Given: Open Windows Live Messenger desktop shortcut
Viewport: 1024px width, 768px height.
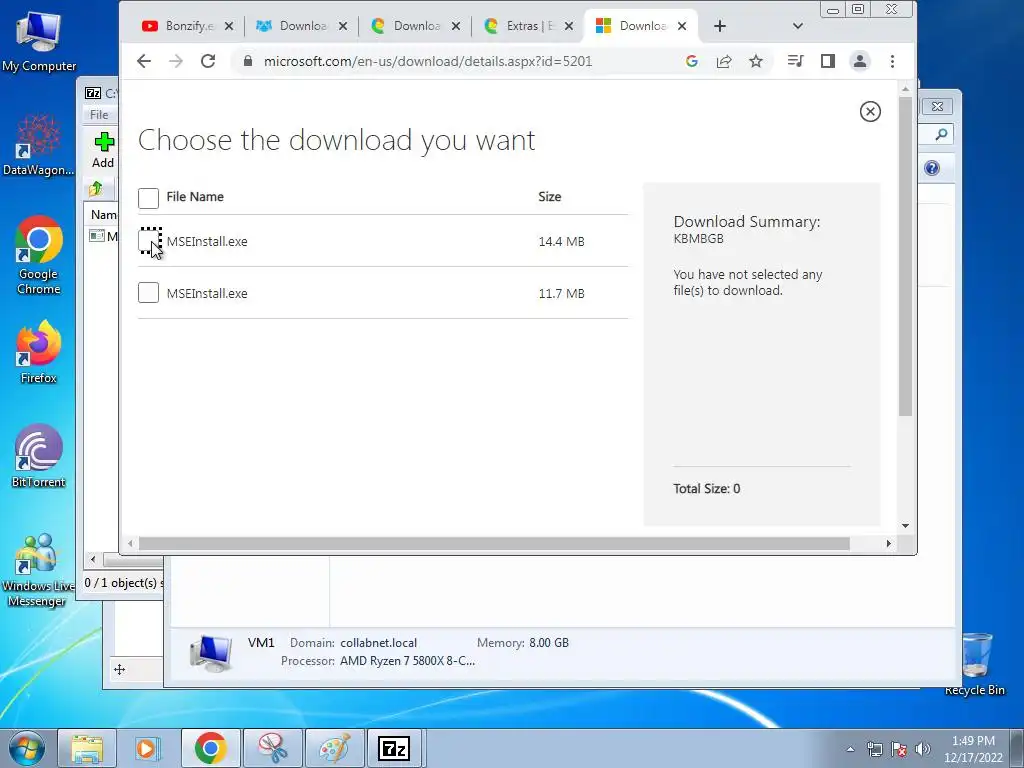Looking at the screenshot, I should 39,571.
